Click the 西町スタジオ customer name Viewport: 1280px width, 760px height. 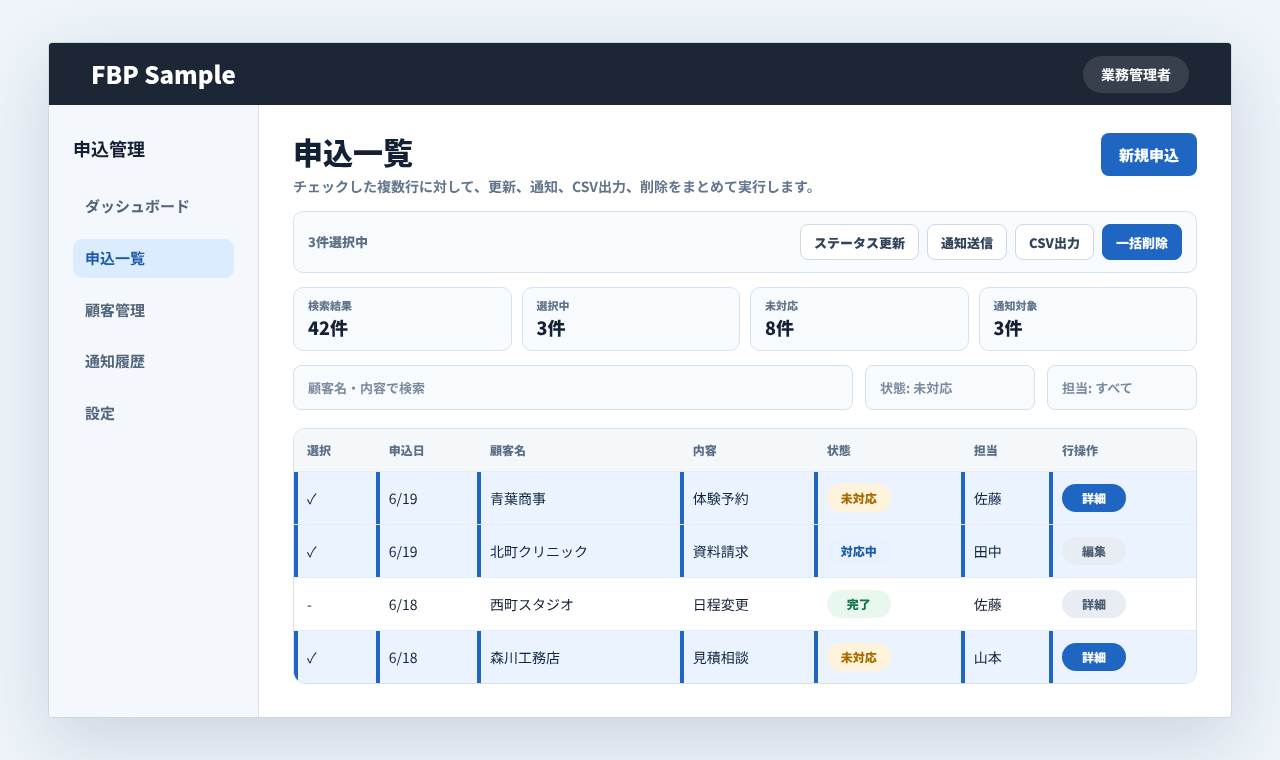tap(532, 604)
